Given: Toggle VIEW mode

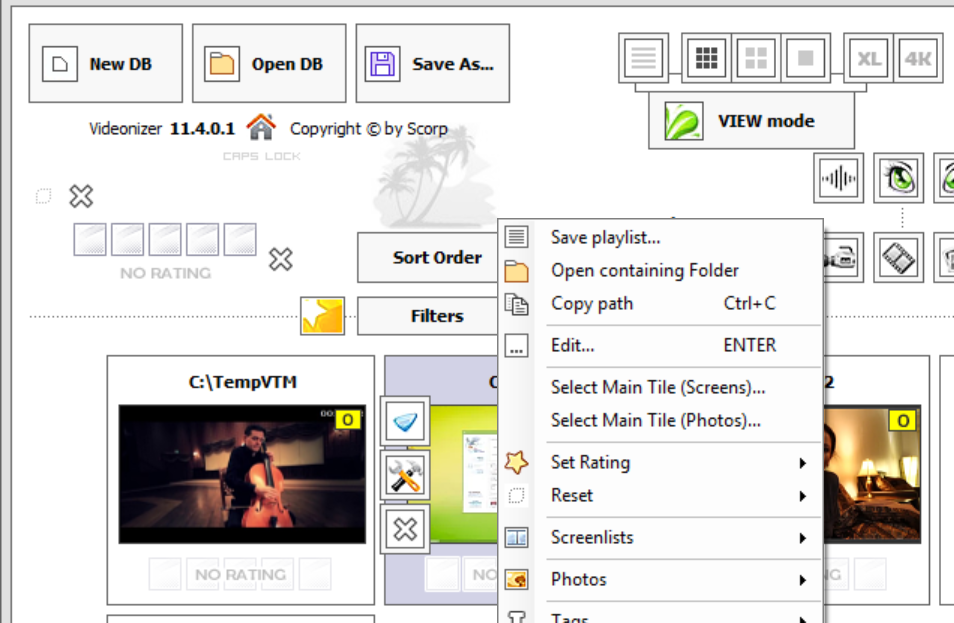Looking at the screenshot, I should tap(751, 121).
